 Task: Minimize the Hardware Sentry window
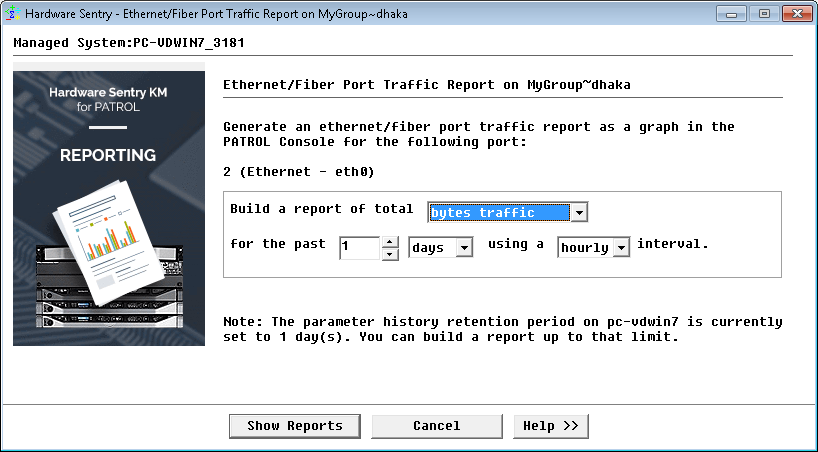click(x=731, y=14)
